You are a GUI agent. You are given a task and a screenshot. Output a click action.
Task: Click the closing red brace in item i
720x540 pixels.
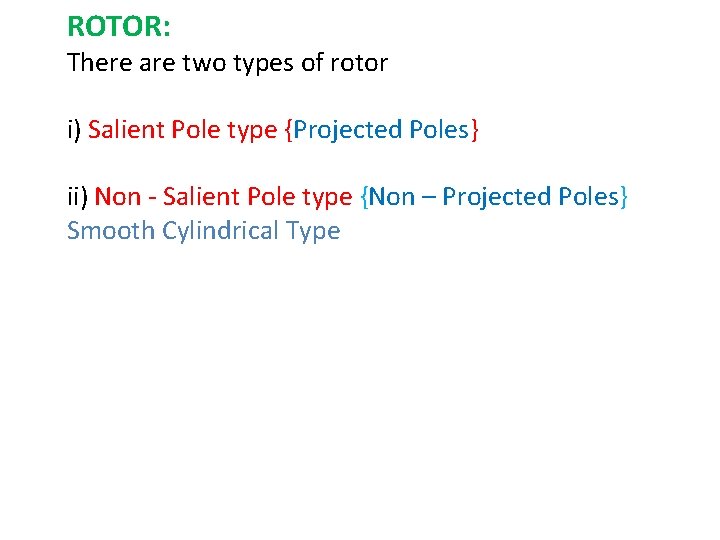click(x=474, y=130)
